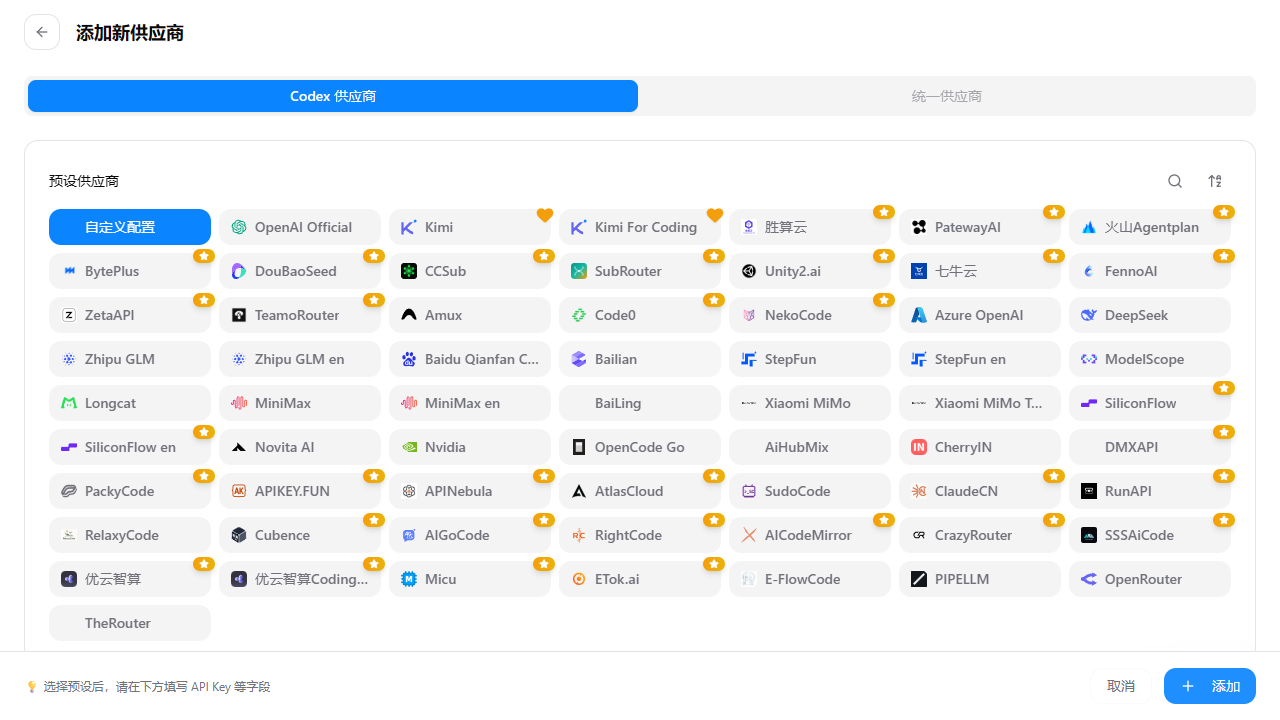Choose the SiliconFlow en provider

click(130, 447)
